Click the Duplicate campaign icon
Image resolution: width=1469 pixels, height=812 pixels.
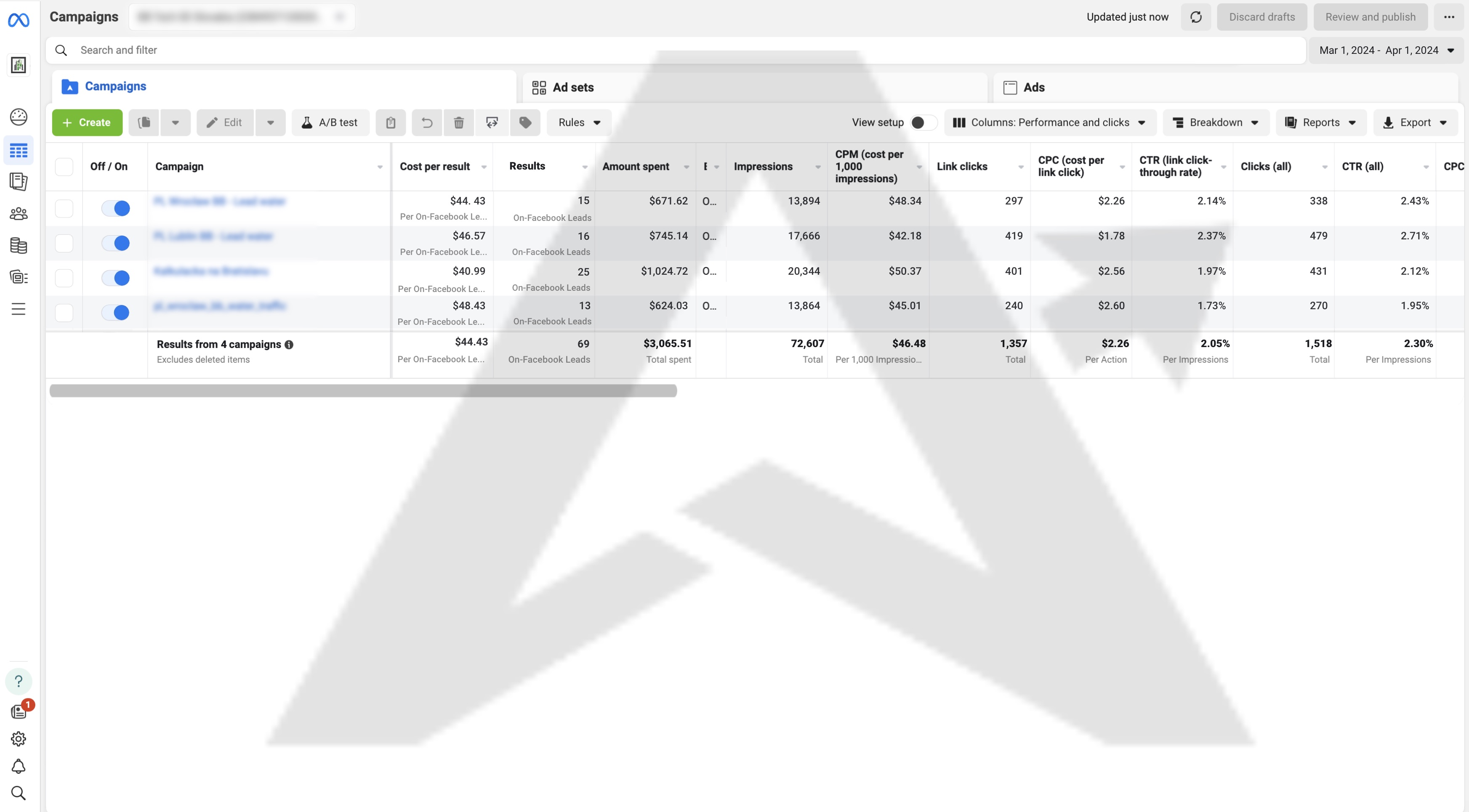click(x=144, y=122)
